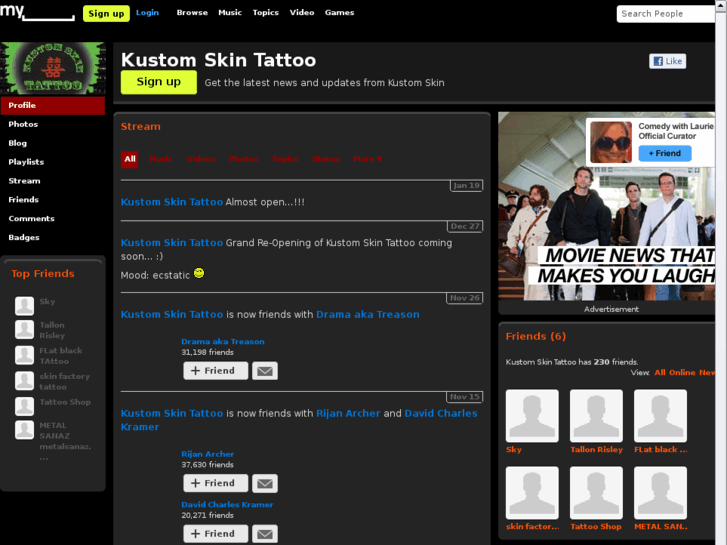Open Blog in the sidebar
Screen dimensions: 727x545
coord(18,143)
